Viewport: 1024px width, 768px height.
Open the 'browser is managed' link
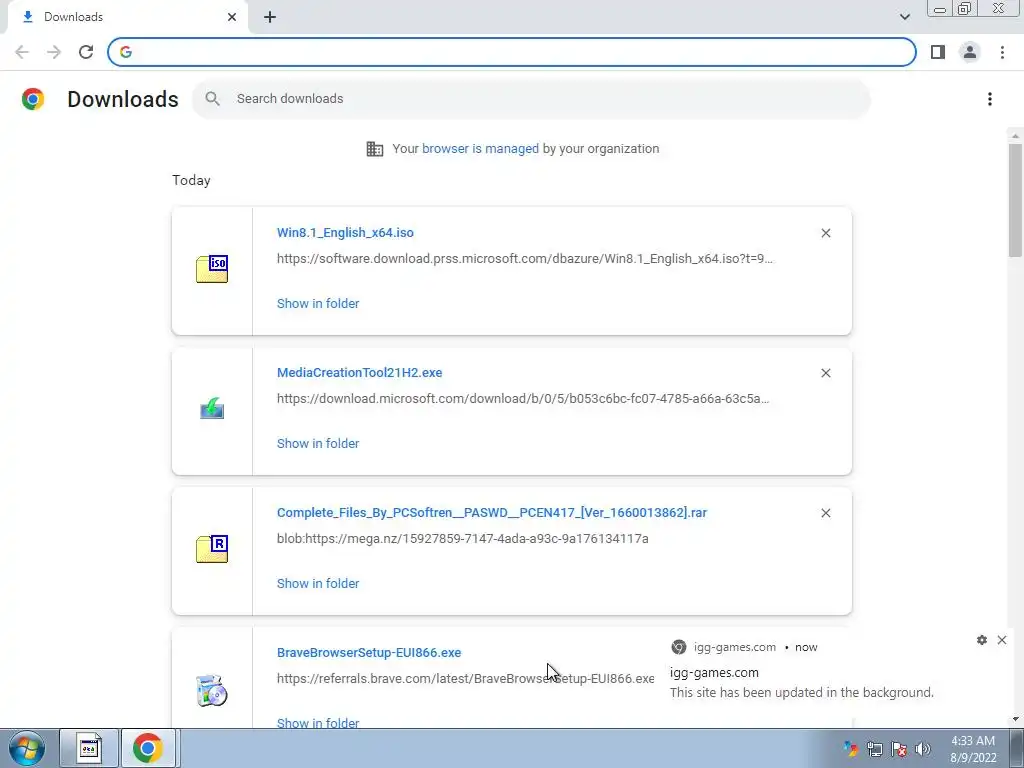click(480, 149)
